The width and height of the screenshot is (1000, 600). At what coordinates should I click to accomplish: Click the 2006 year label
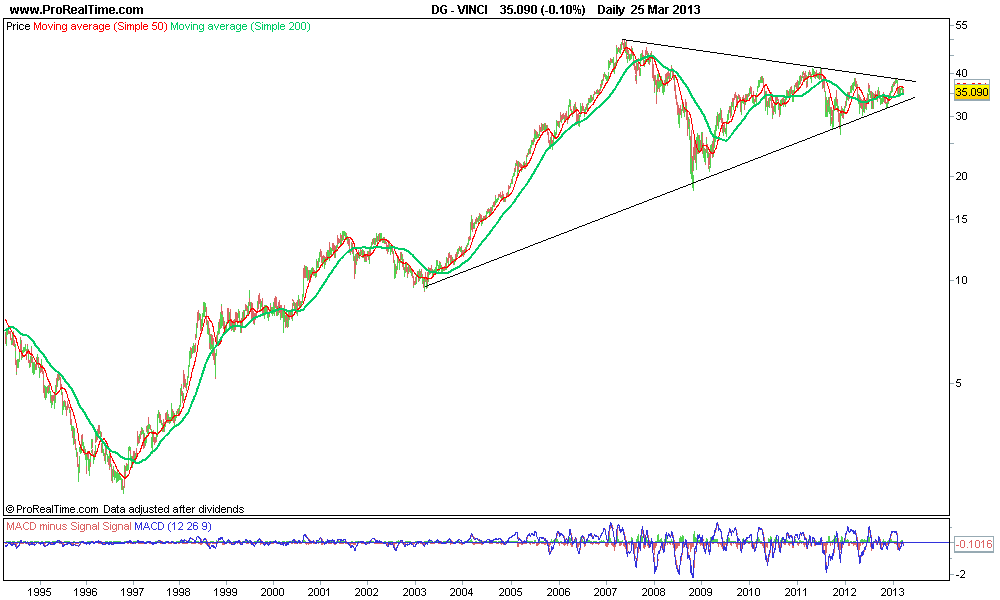tap(559, 591)
